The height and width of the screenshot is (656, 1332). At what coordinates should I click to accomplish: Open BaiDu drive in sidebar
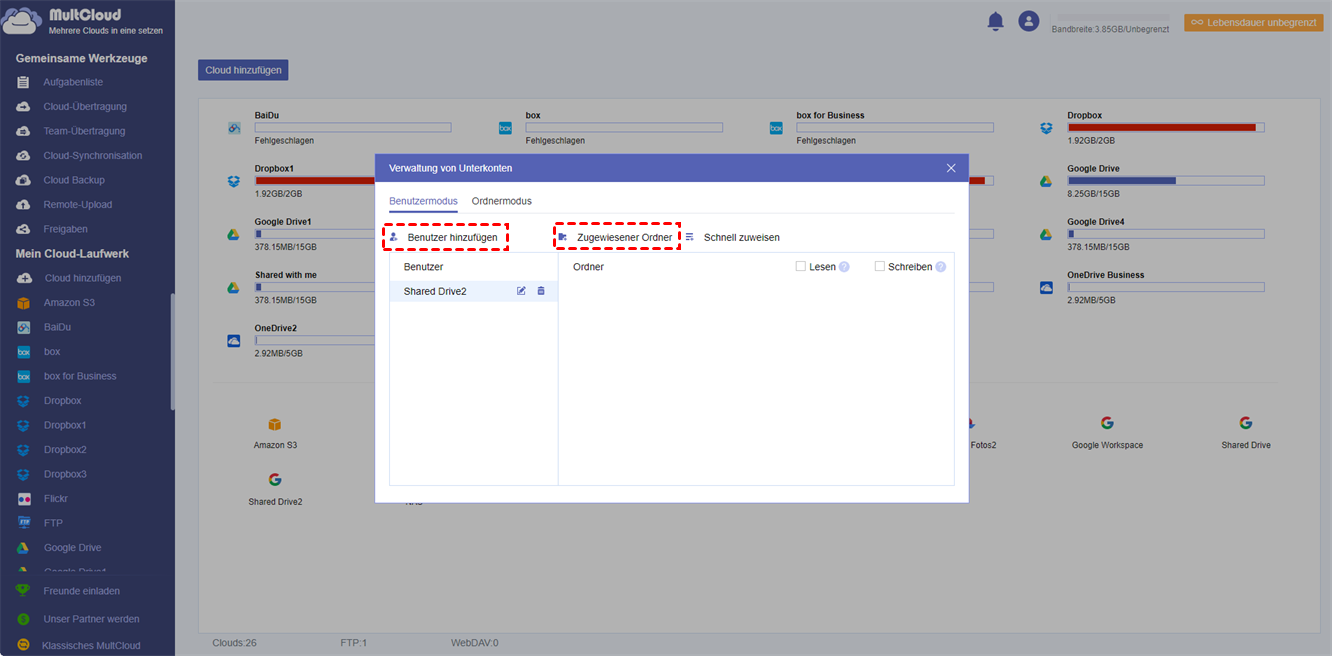pyautogui.click(x=58, y=327)
